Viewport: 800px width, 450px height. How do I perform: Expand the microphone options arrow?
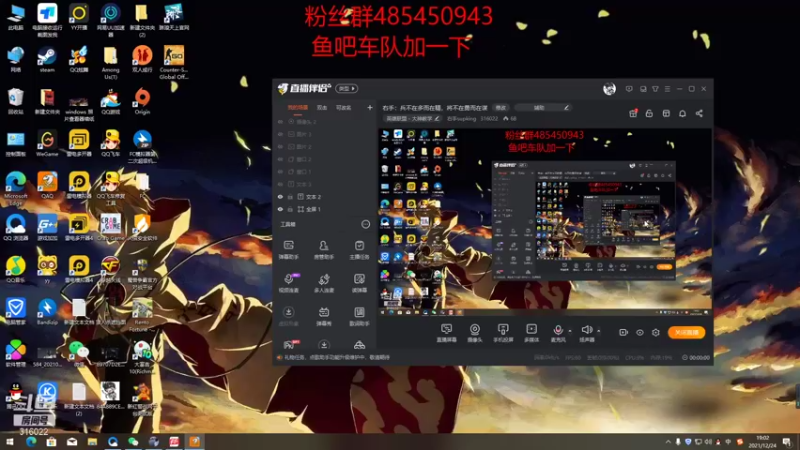pyautogui.click(x=570, y=331)
